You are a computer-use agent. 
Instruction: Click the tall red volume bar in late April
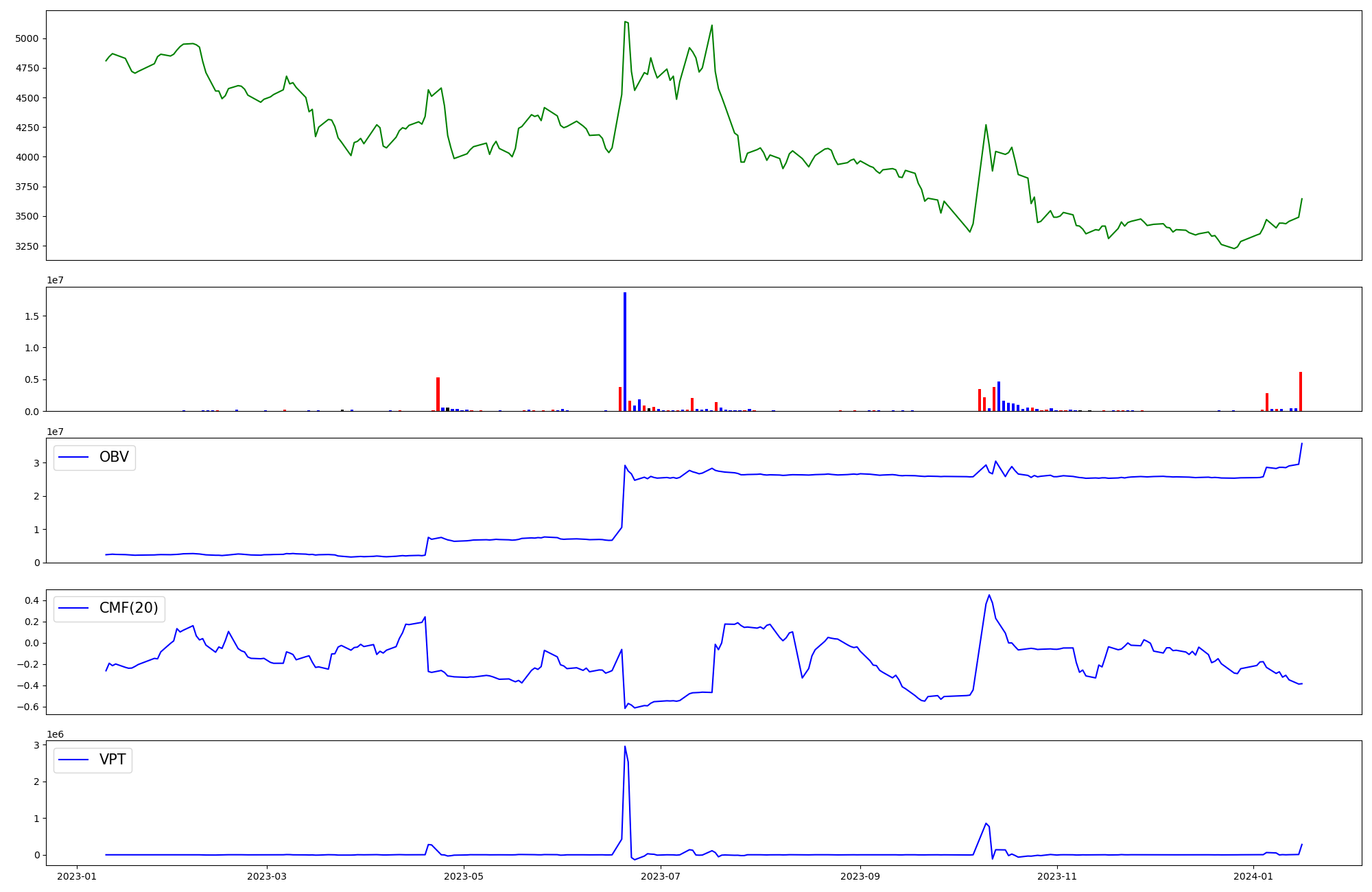(438, 394)
